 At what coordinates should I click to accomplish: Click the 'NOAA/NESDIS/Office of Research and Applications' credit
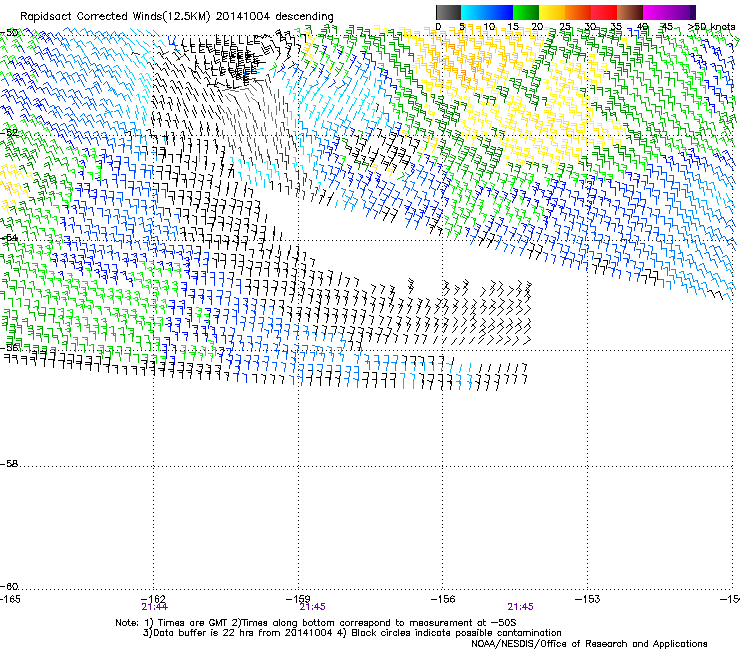click(x=589, y=644)
